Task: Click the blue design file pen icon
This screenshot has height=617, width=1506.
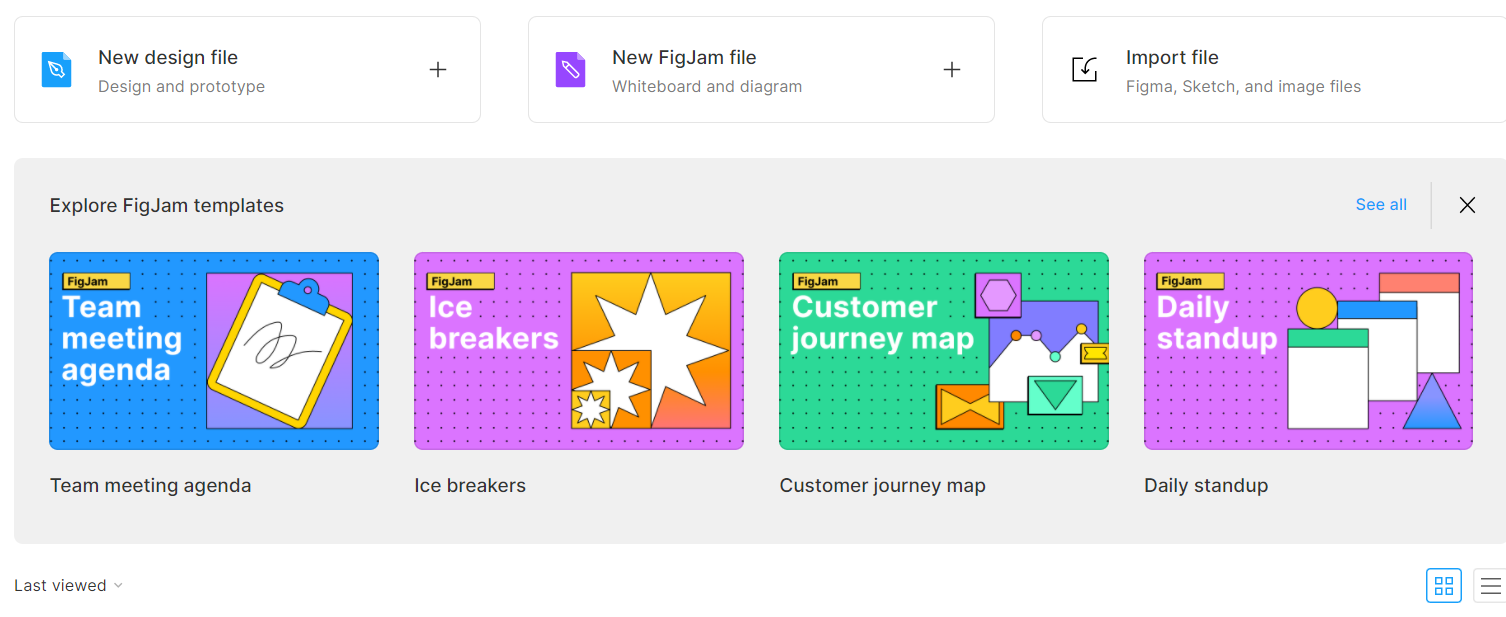Action: pos(56,70)
